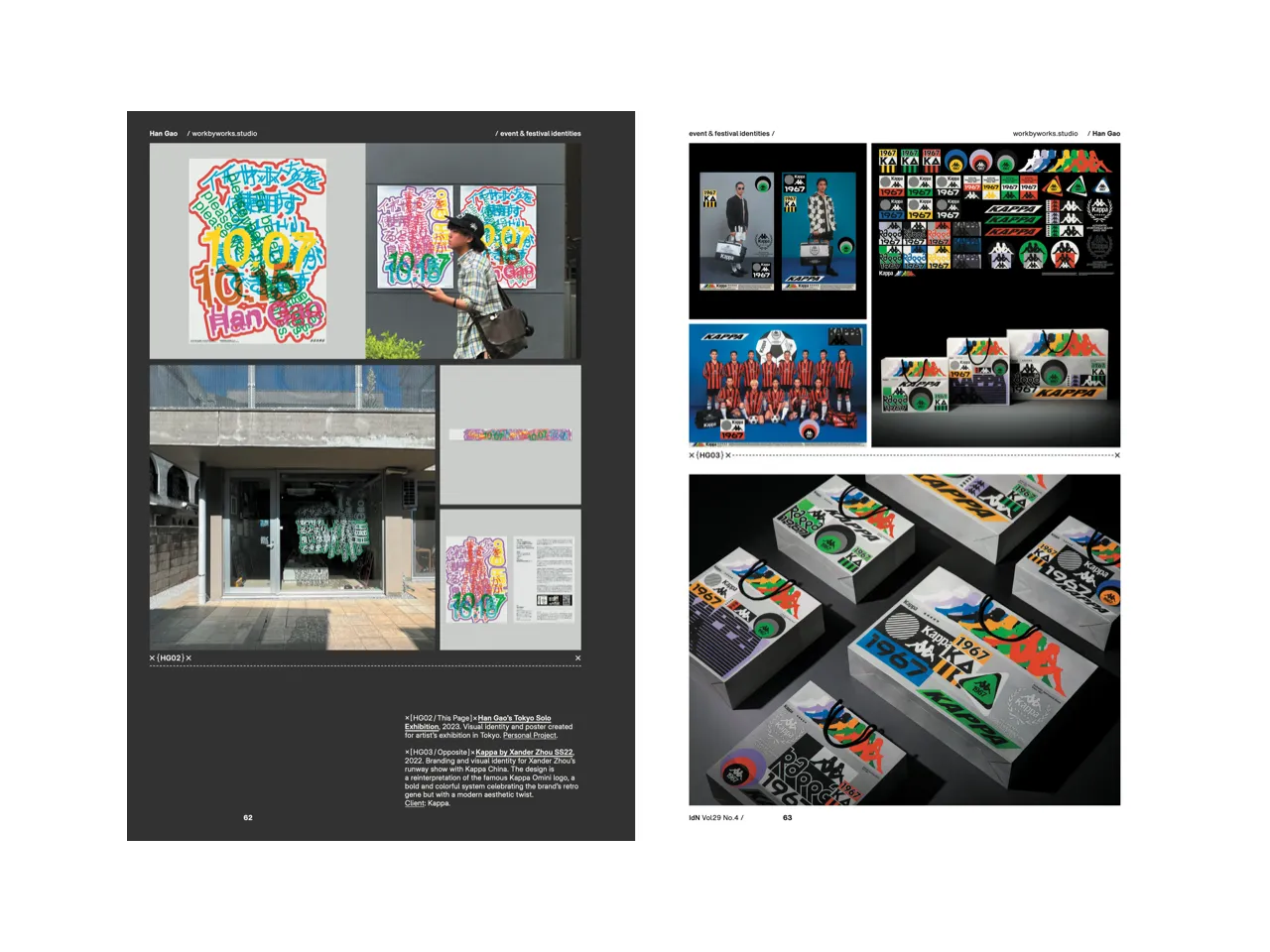This screenshot has height=952, width=1270.
Task: Click '/ event & festival identities' on the left page
Action: point(538,133)
